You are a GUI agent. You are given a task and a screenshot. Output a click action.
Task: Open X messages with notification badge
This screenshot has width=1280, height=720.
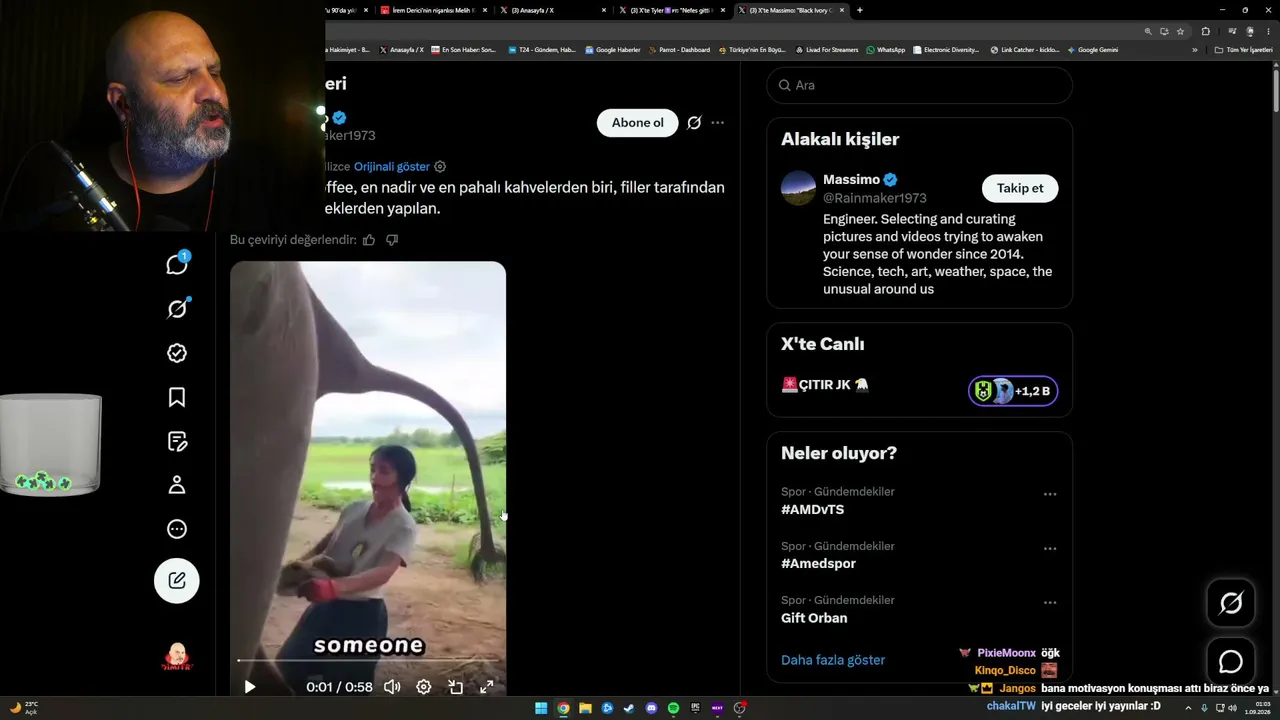tap(177, 264)
